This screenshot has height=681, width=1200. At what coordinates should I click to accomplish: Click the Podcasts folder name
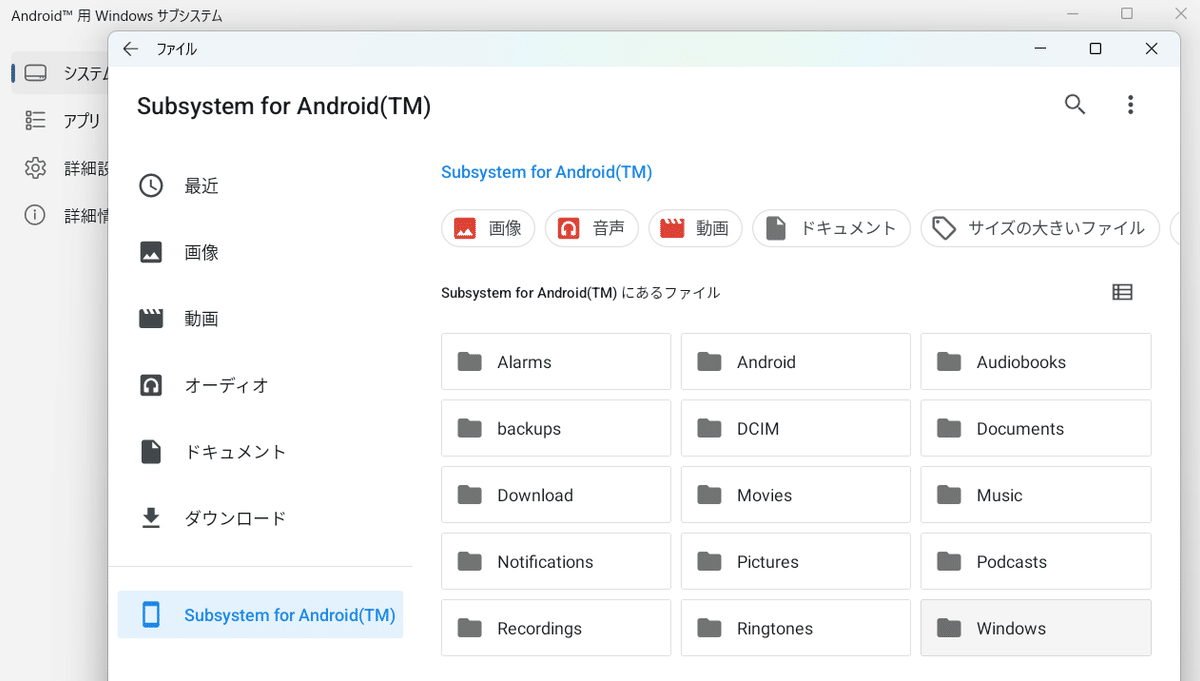pyautogui.click(x=1012, y=562)
